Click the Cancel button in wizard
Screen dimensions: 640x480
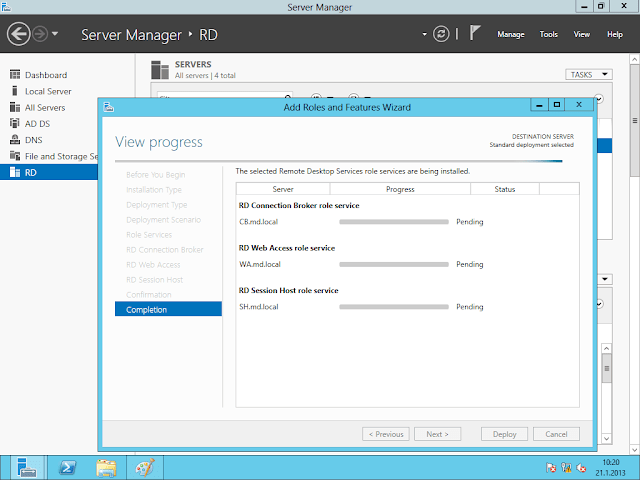[556, 434]
